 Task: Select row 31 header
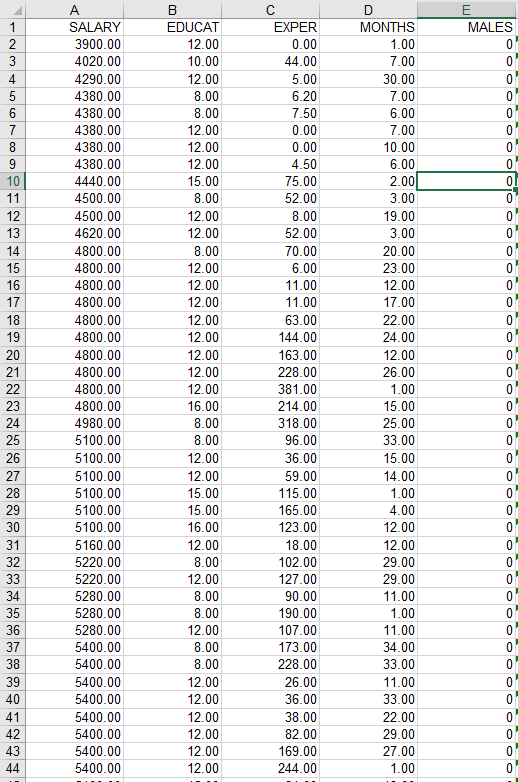point(13,545)
